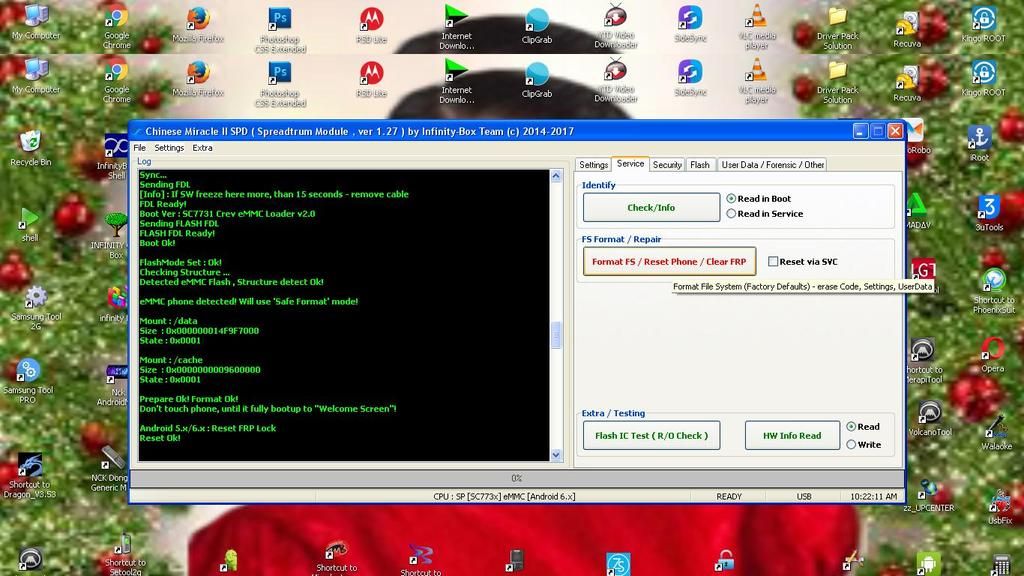The image size is (1024, 576).
Task: Switch to the Security tab
Action: [x=667, y=165]
